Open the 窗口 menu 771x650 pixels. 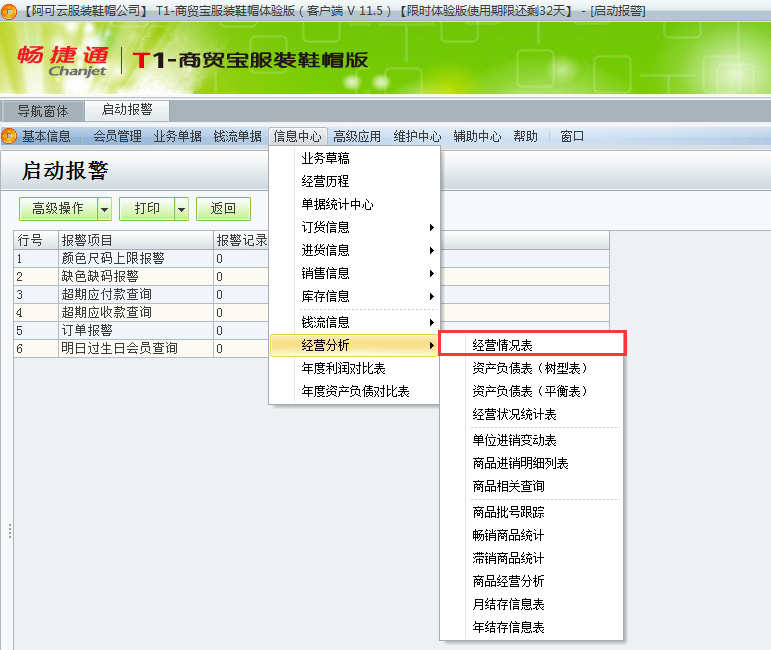(x=572, y=136)
